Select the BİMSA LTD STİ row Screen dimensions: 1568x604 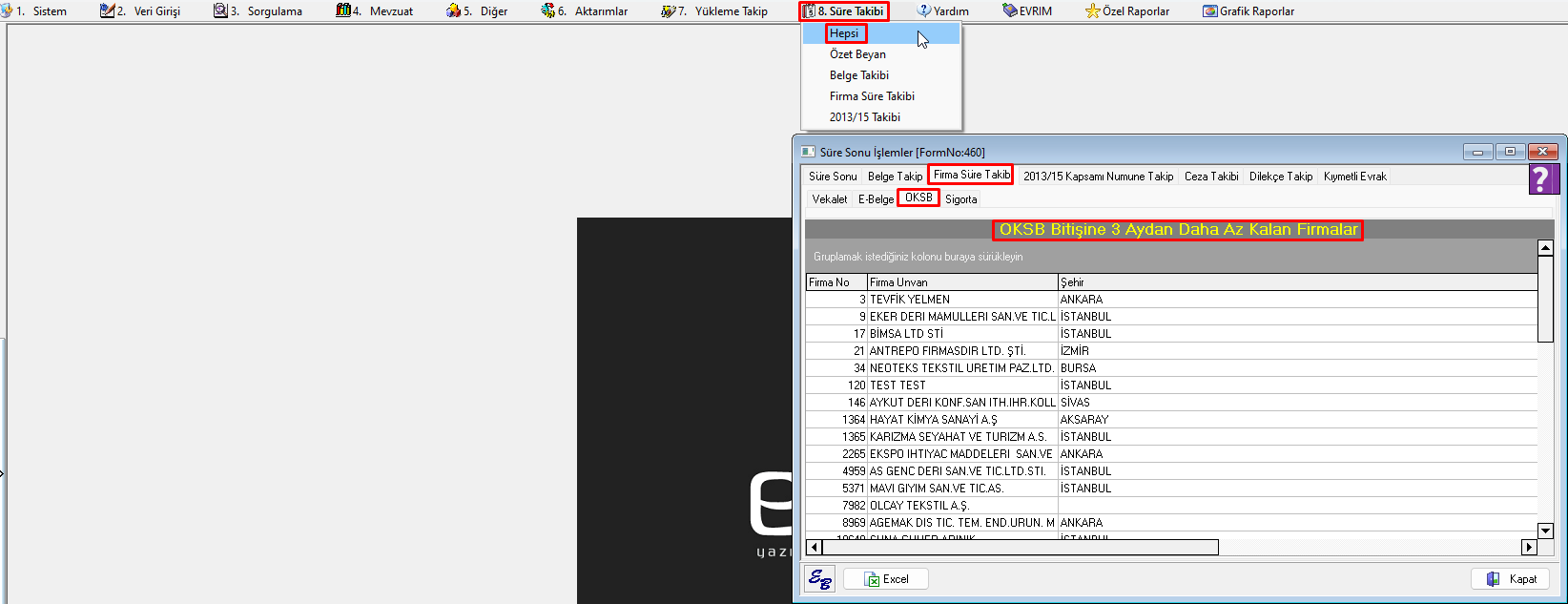1171,334
